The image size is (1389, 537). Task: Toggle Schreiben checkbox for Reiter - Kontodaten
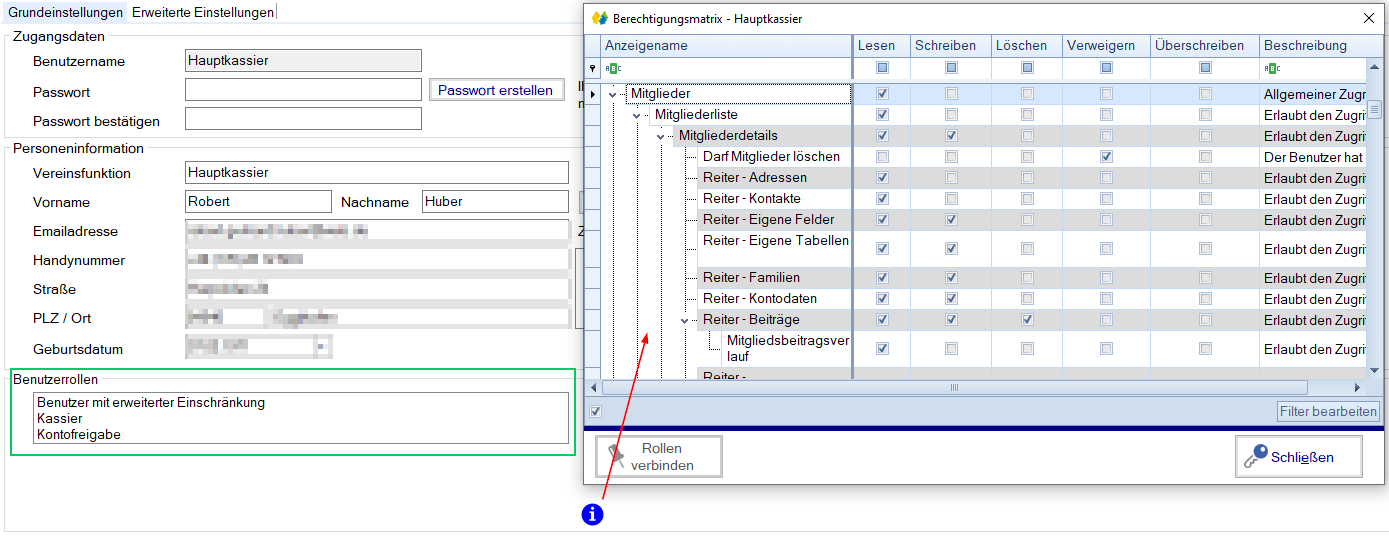[951, 299]
